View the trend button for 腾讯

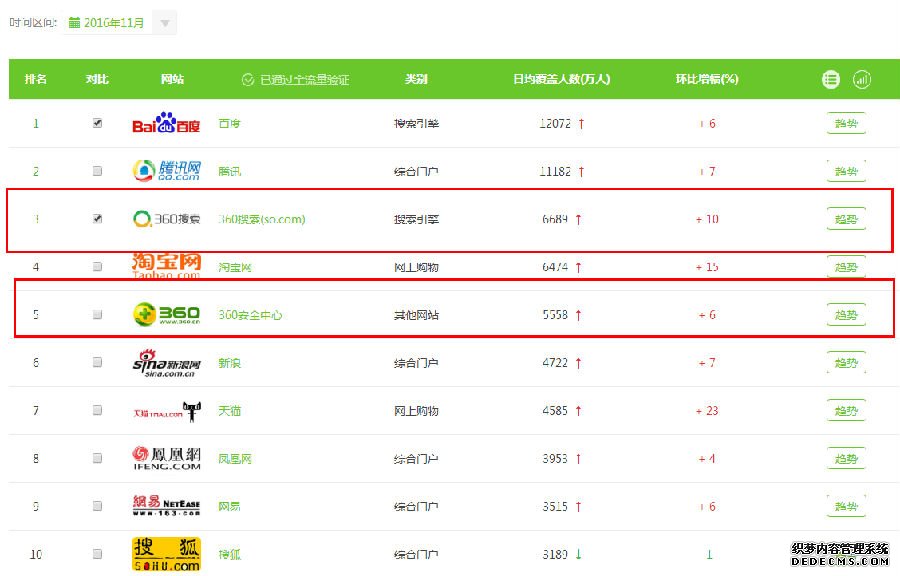click(846, 171)
